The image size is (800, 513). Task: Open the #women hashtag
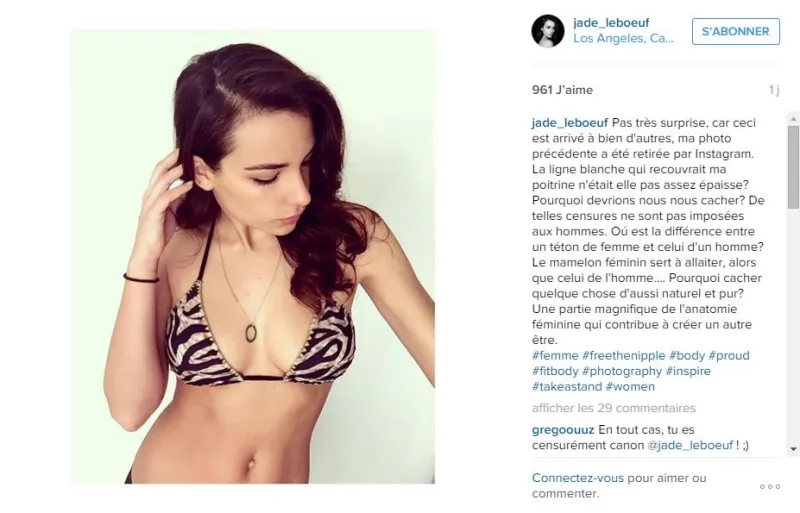point(630,386)
